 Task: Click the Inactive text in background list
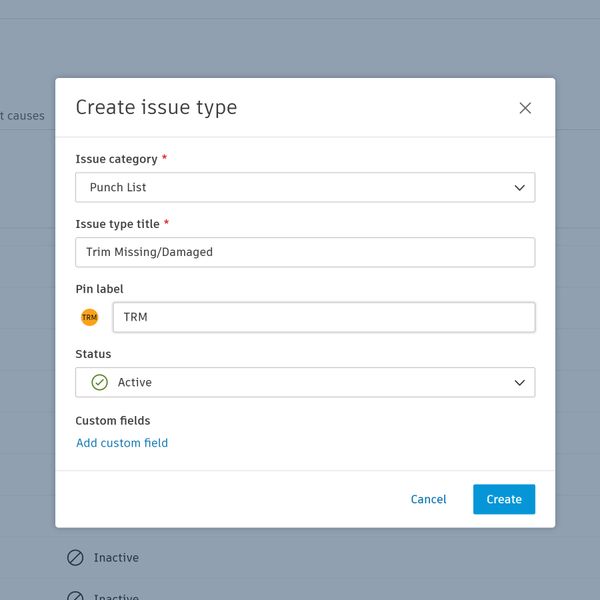coord(116,558)
